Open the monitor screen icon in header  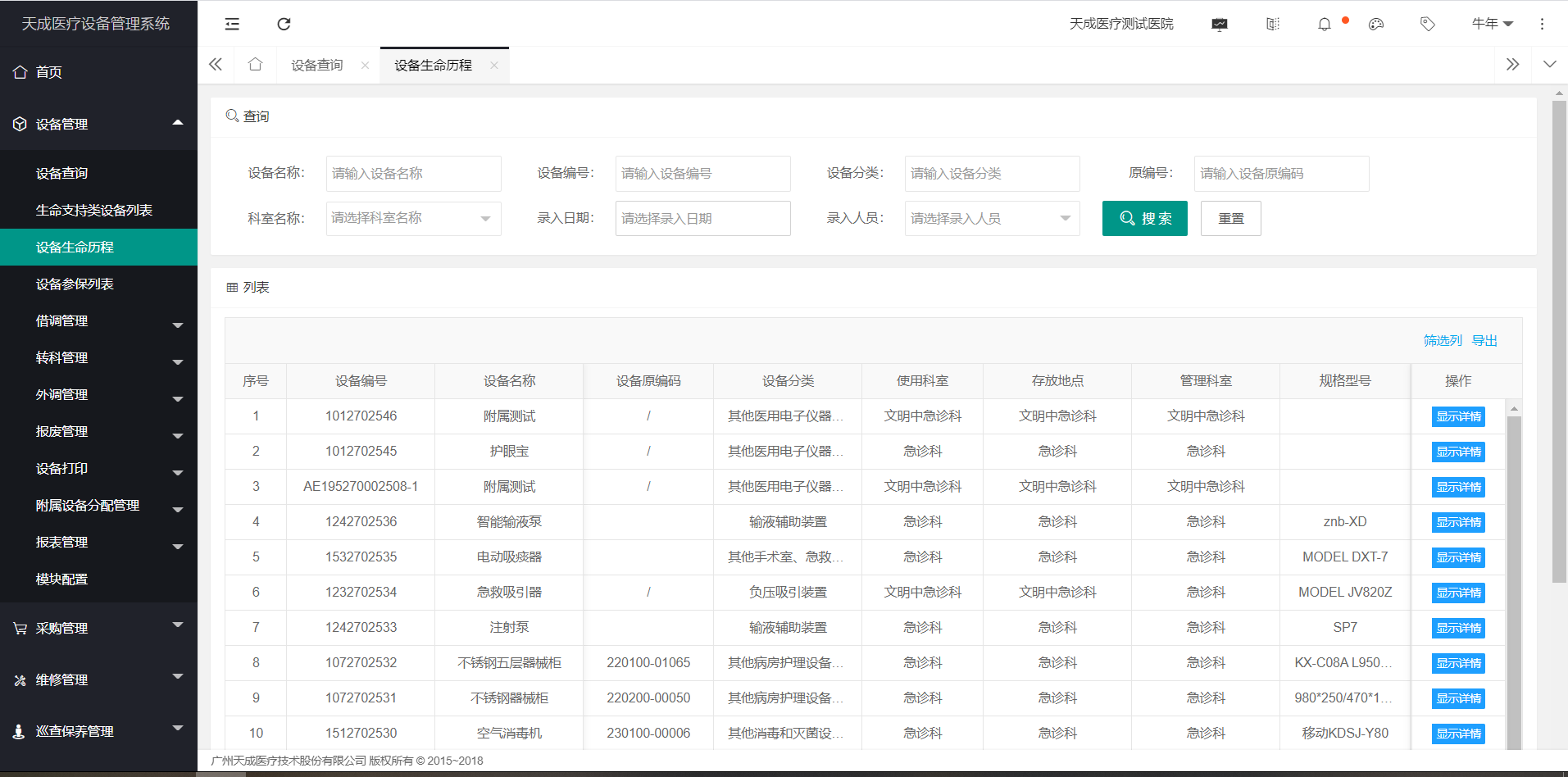point(1220,24)
